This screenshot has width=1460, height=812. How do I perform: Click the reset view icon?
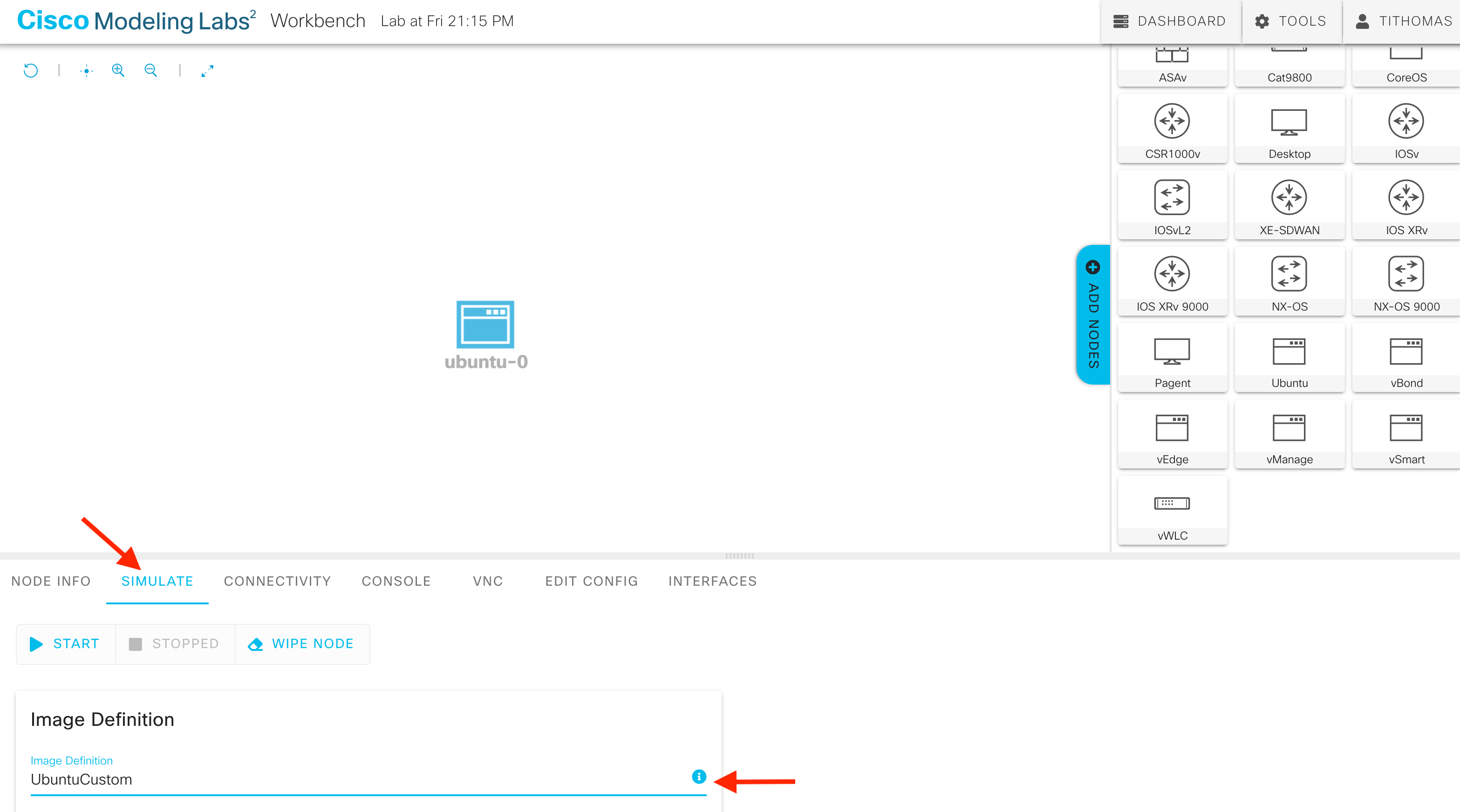point(31,70)
